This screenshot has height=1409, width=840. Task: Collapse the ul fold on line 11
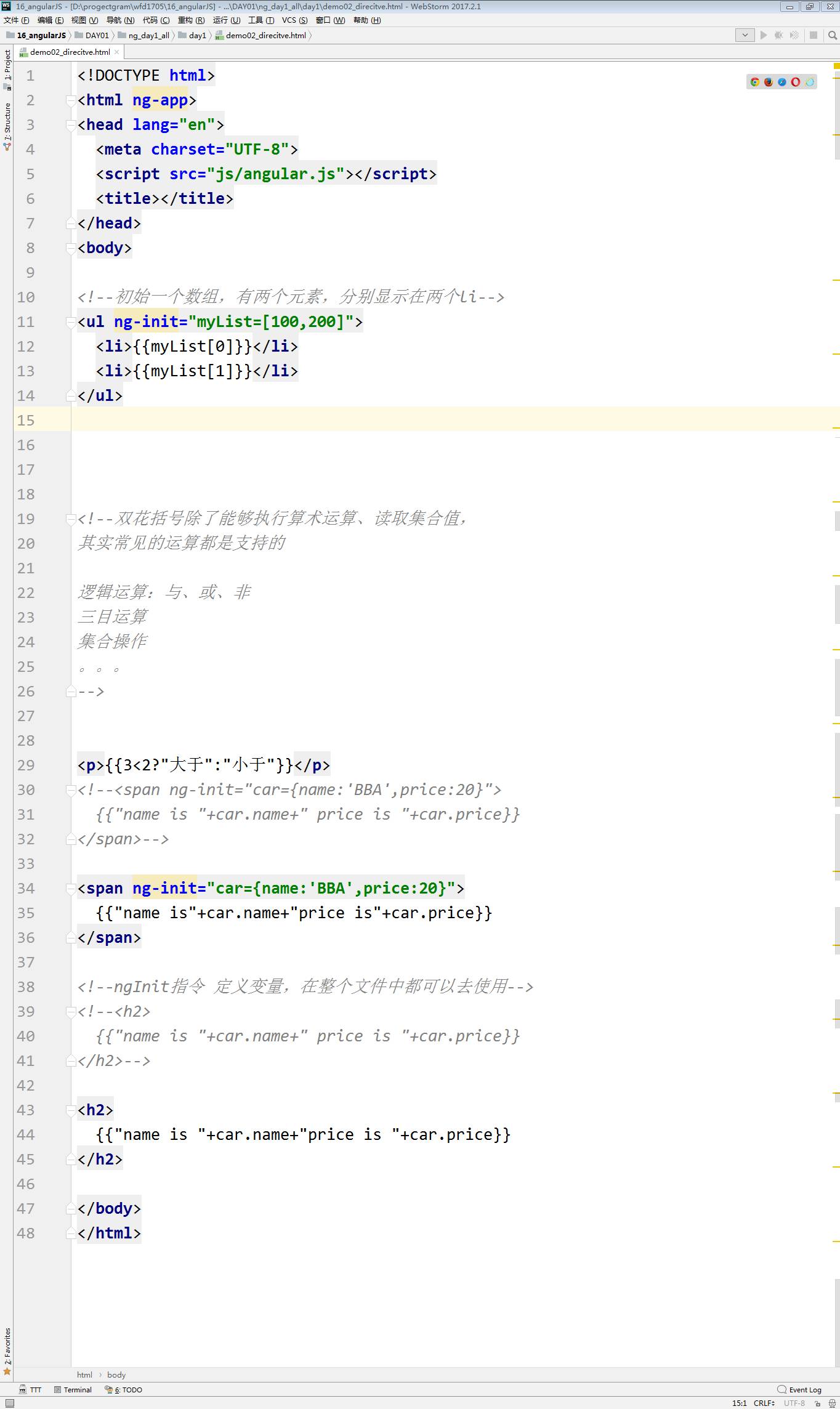(x=71, y=322)
